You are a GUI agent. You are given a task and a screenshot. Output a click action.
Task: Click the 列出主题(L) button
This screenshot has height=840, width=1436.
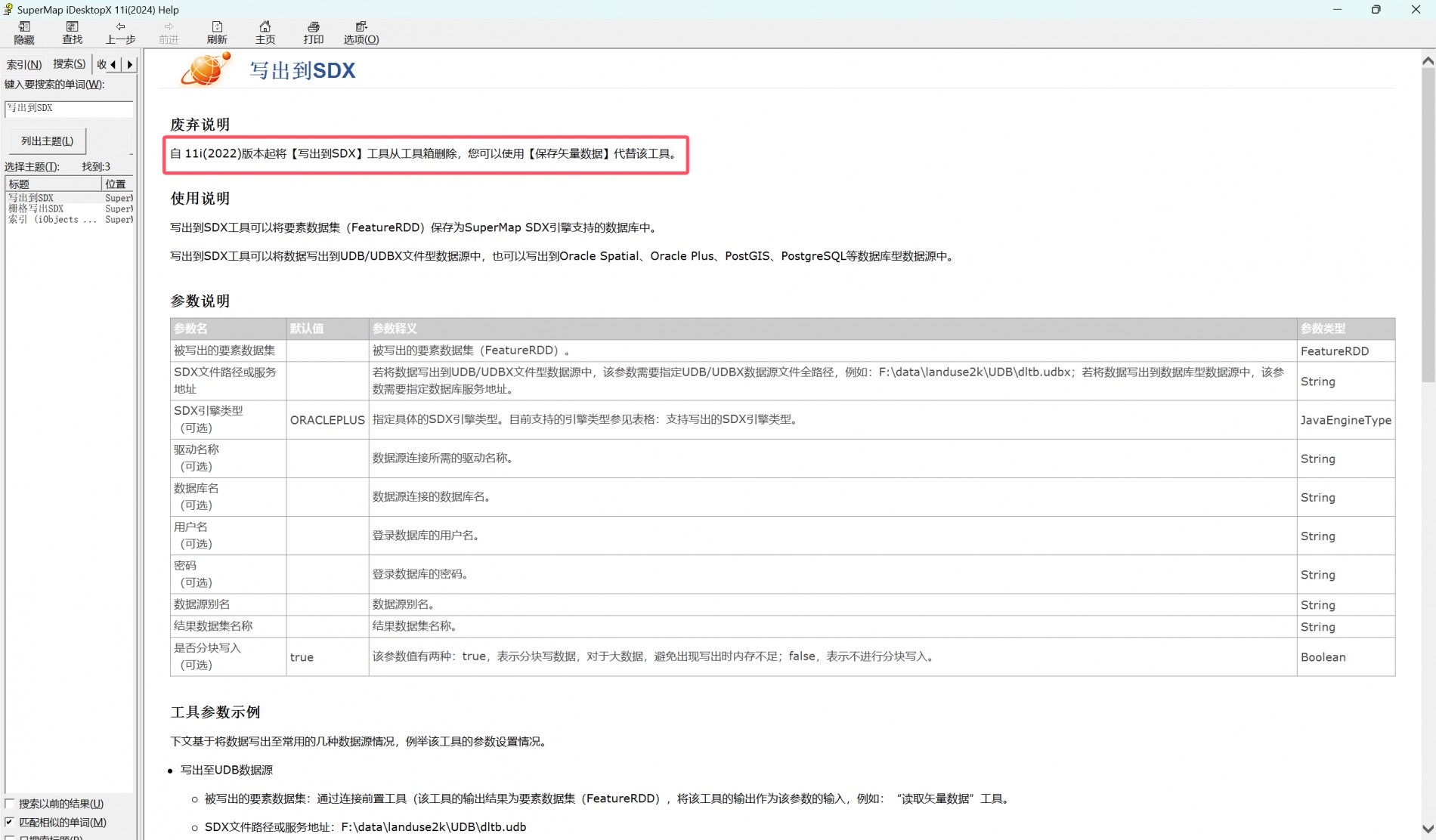tap(47, 141)
